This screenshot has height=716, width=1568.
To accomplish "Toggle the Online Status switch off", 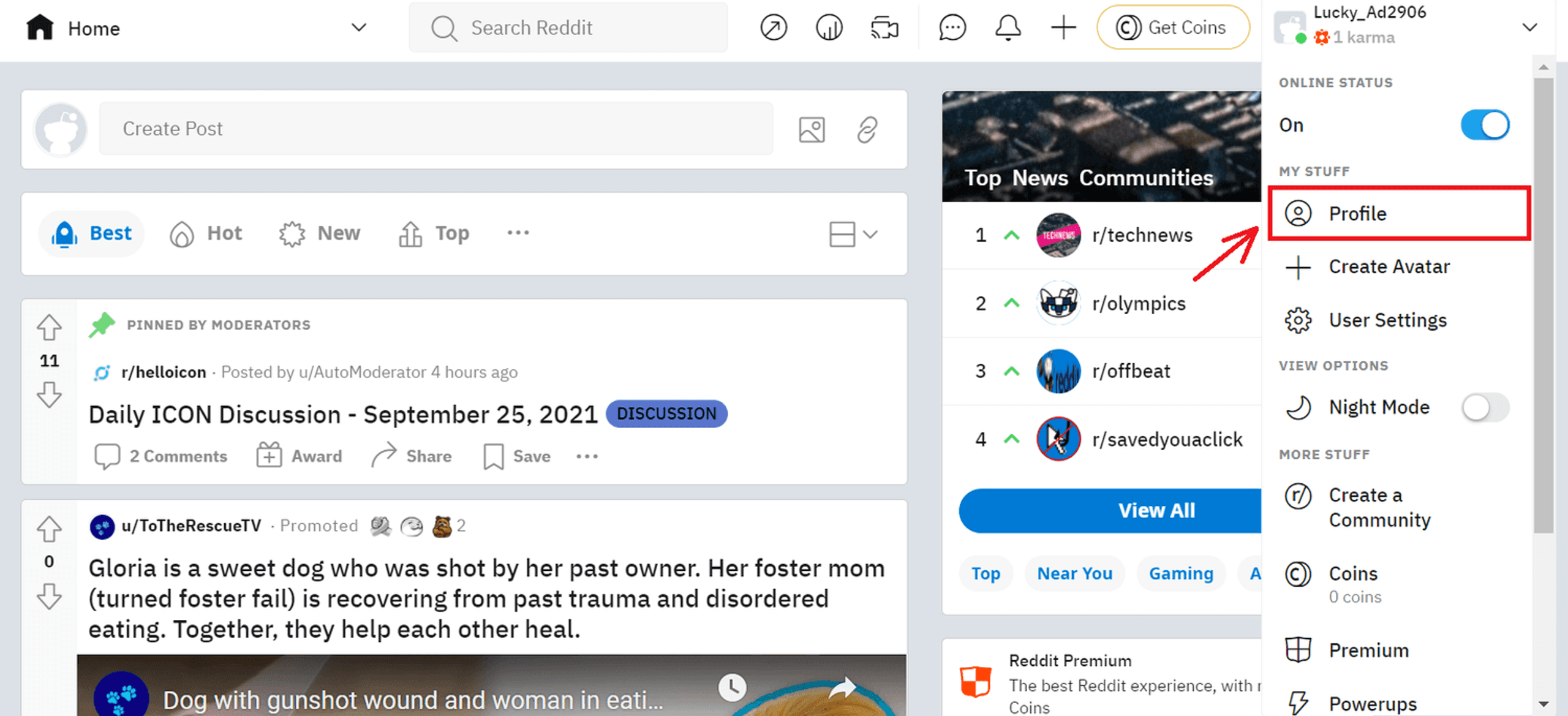I will point(1485,125).
